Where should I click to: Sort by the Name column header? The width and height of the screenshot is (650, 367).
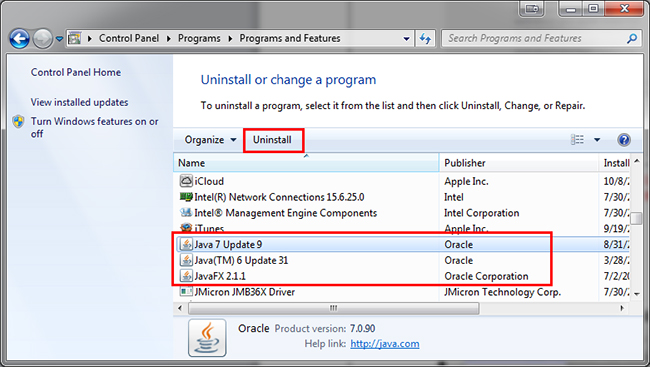pos(306,163)
